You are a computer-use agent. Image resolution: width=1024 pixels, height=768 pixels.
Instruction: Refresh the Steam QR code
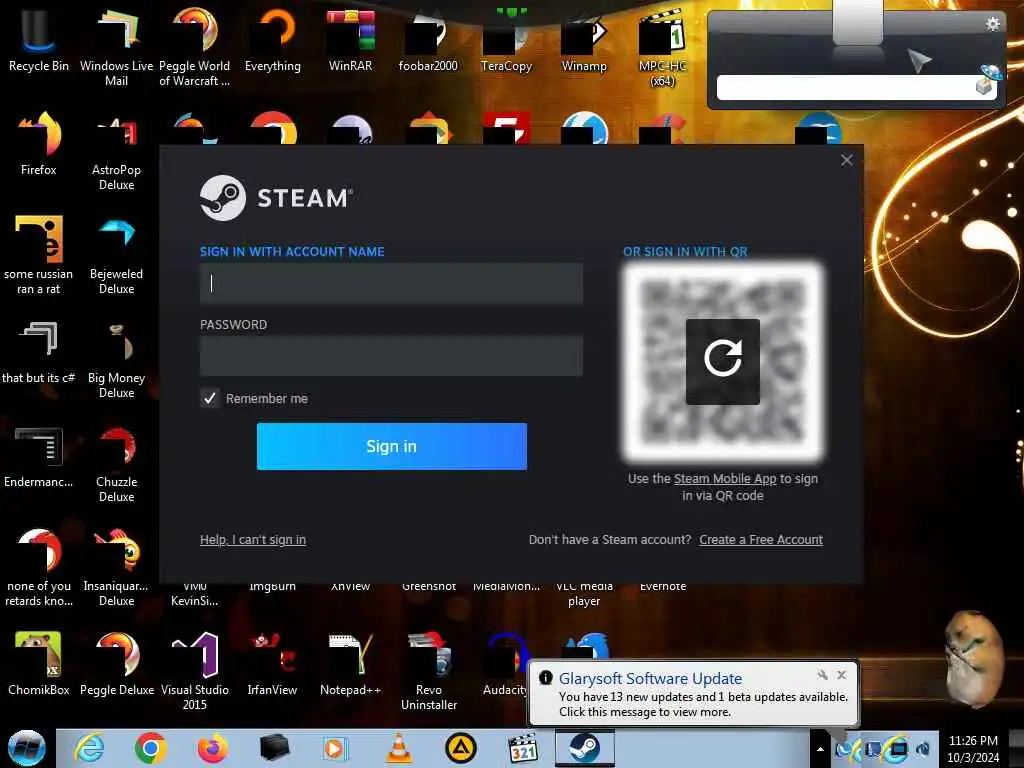point(722,361)
